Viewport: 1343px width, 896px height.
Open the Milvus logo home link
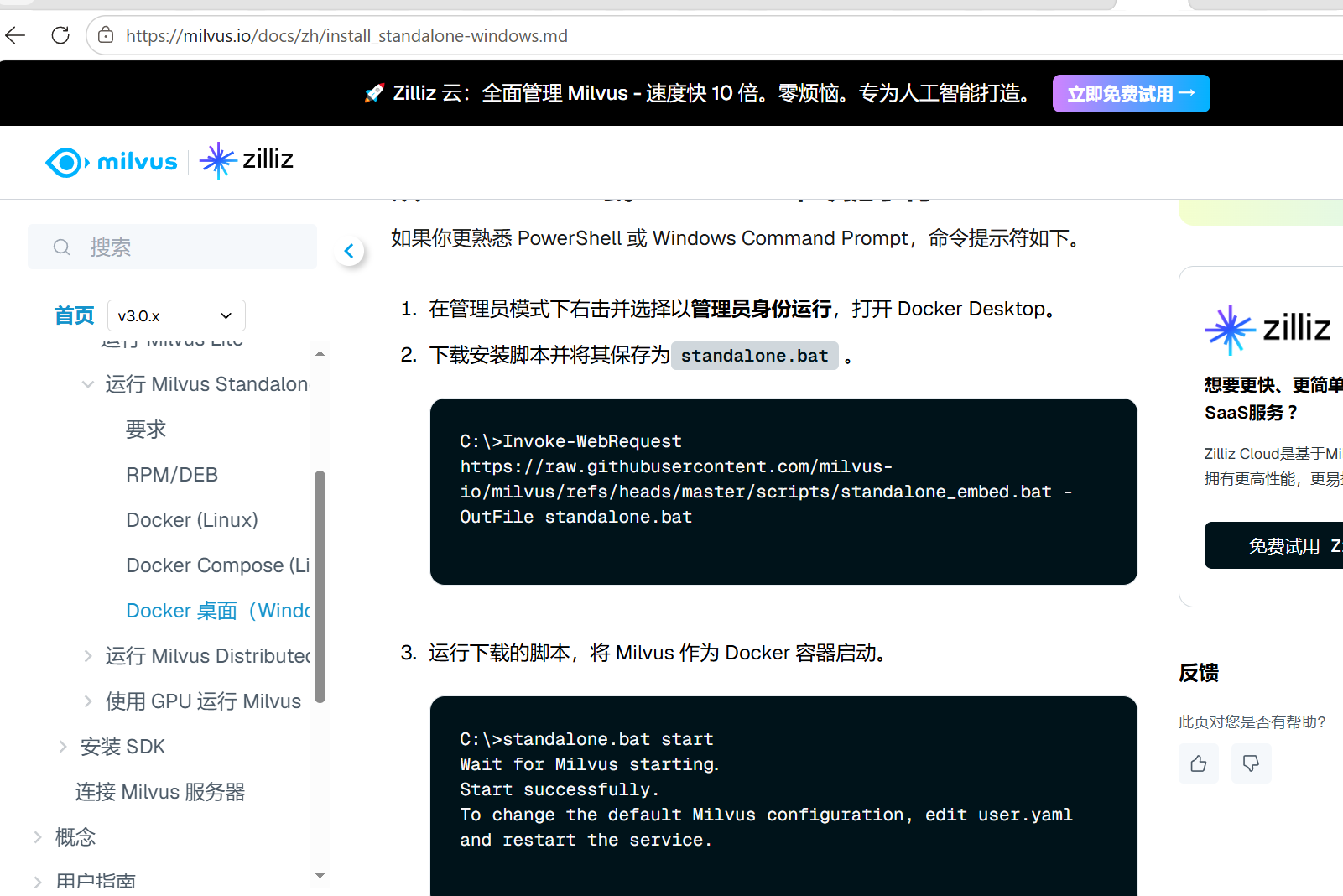click(x=112, y=161)
